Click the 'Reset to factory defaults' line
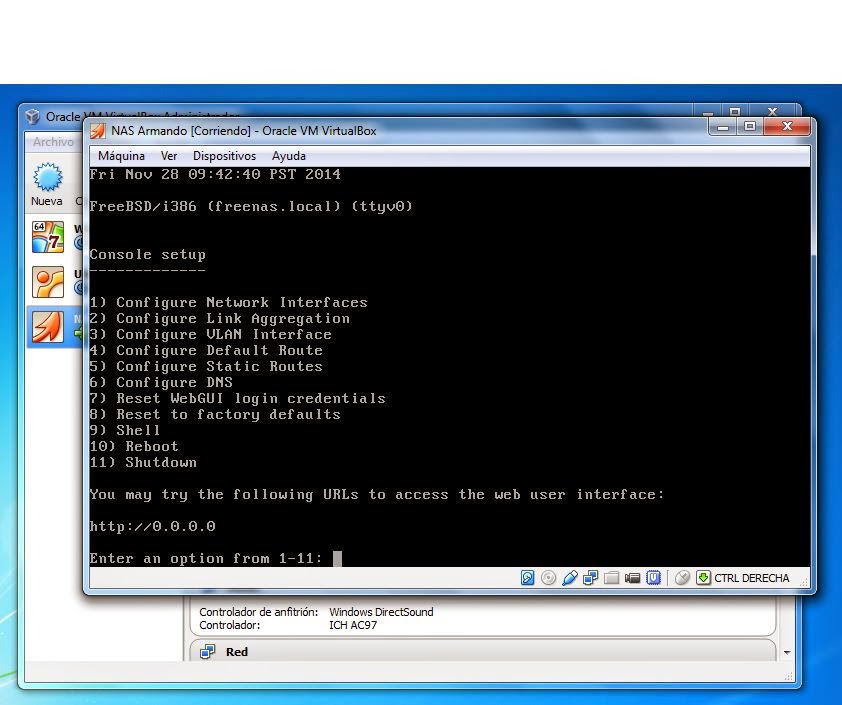842x705 pixels. point(215,415)
